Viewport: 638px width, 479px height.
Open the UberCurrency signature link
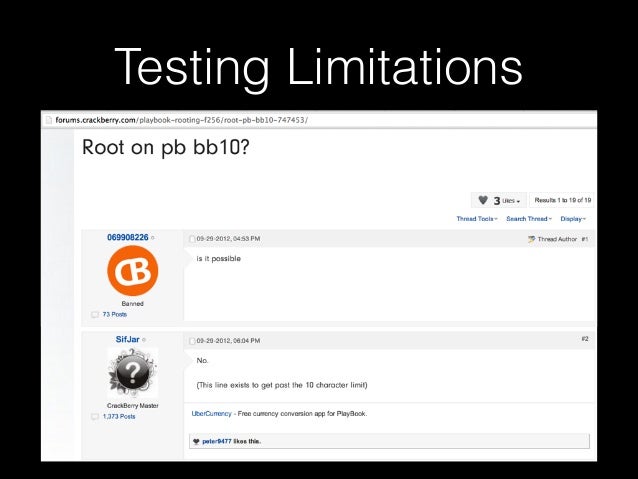click(211, 413)
